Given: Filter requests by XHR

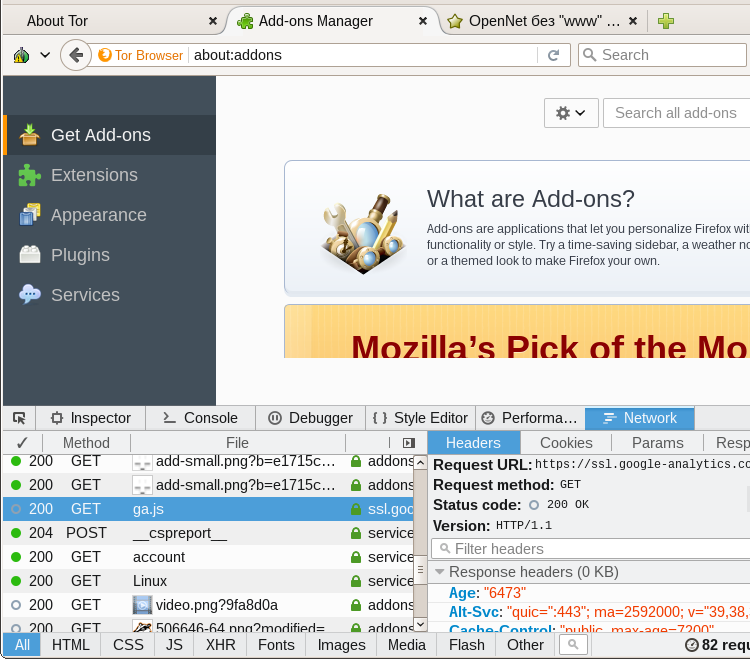Looking at the screenshot, I should click(221, 645).
